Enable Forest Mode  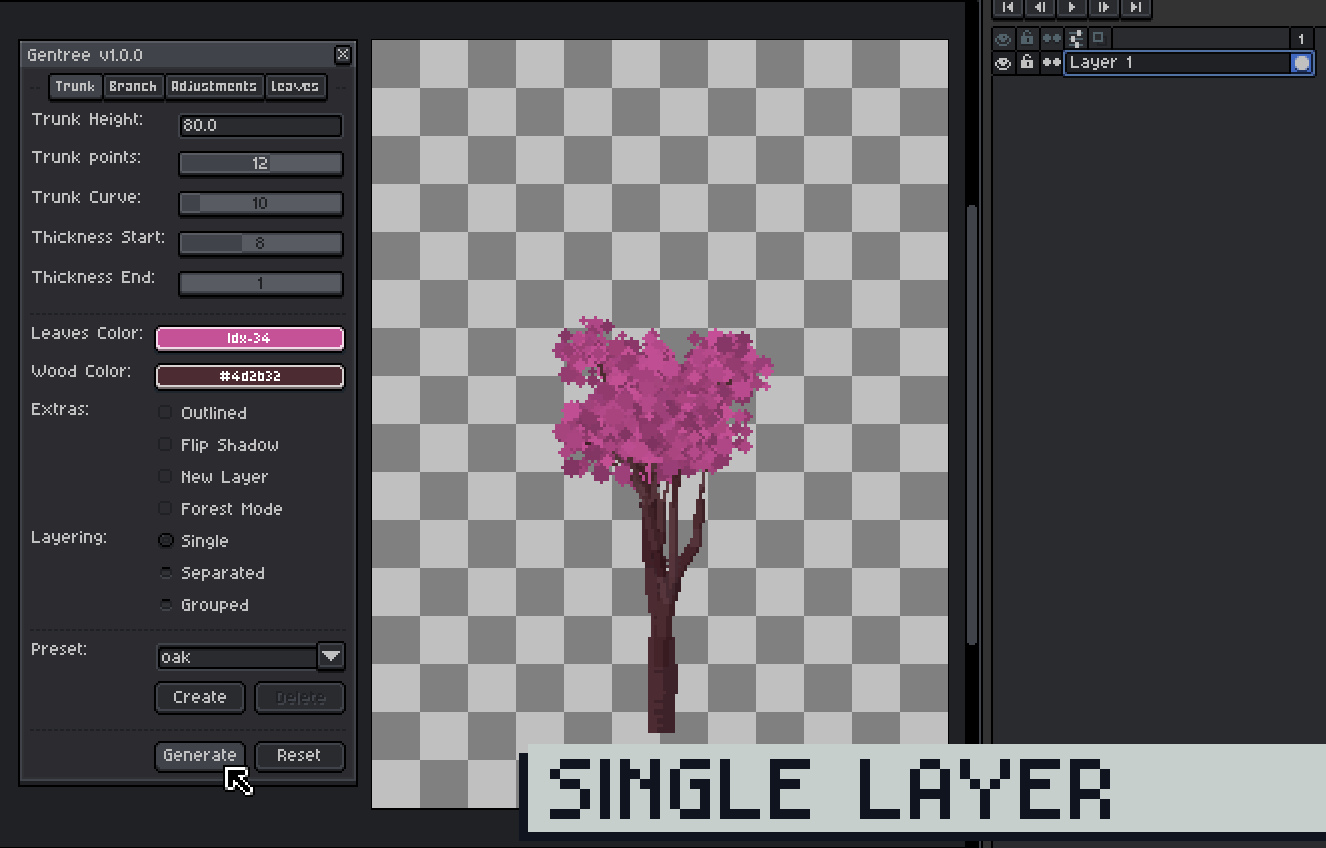tap(164, 508)
